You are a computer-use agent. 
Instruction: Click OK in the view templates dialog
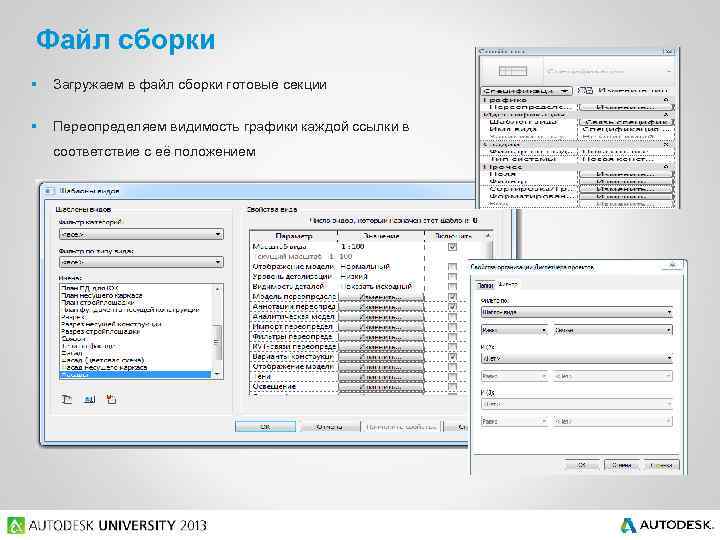point(265,427)
